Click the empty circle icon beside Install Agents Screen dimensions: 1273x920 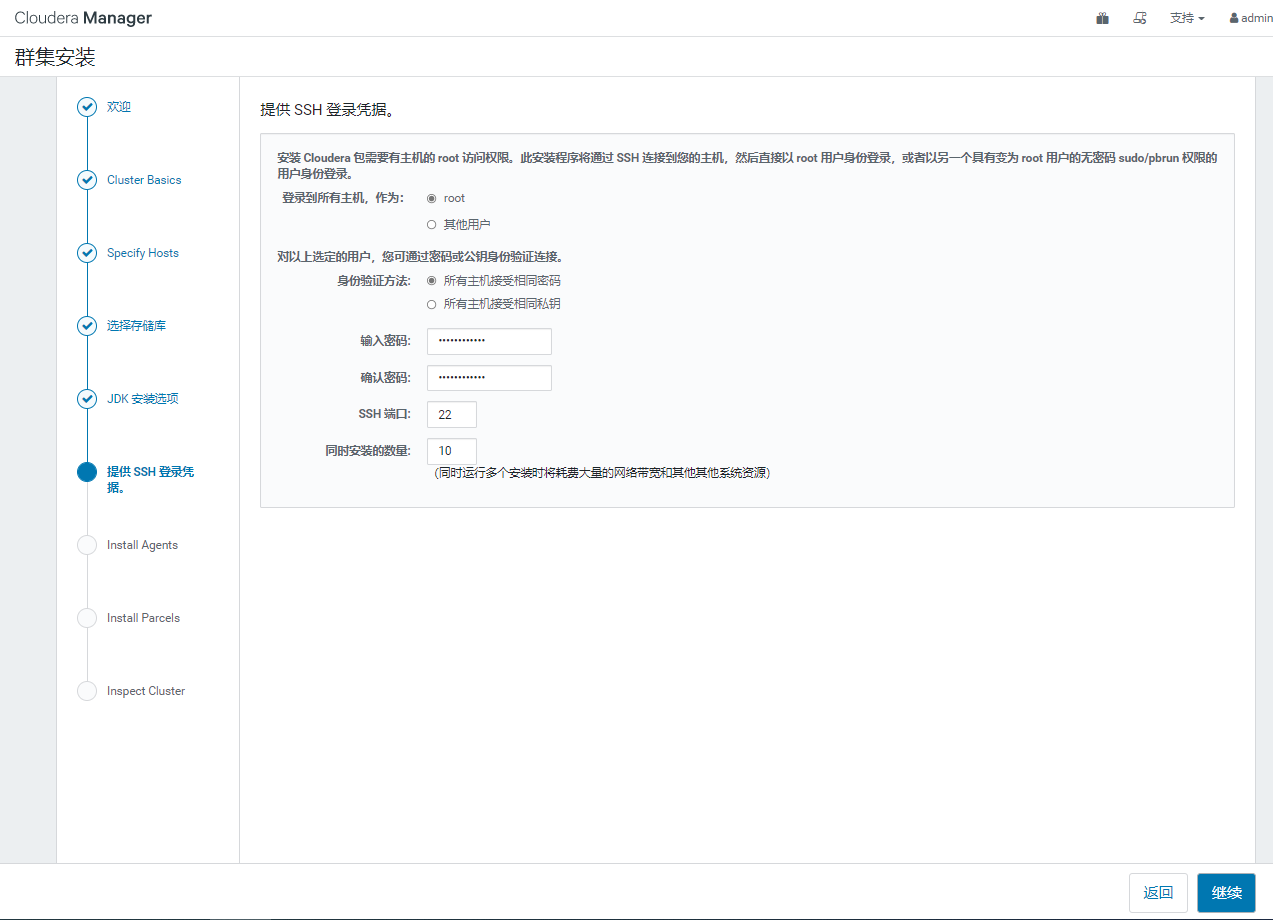click(86, 545)
